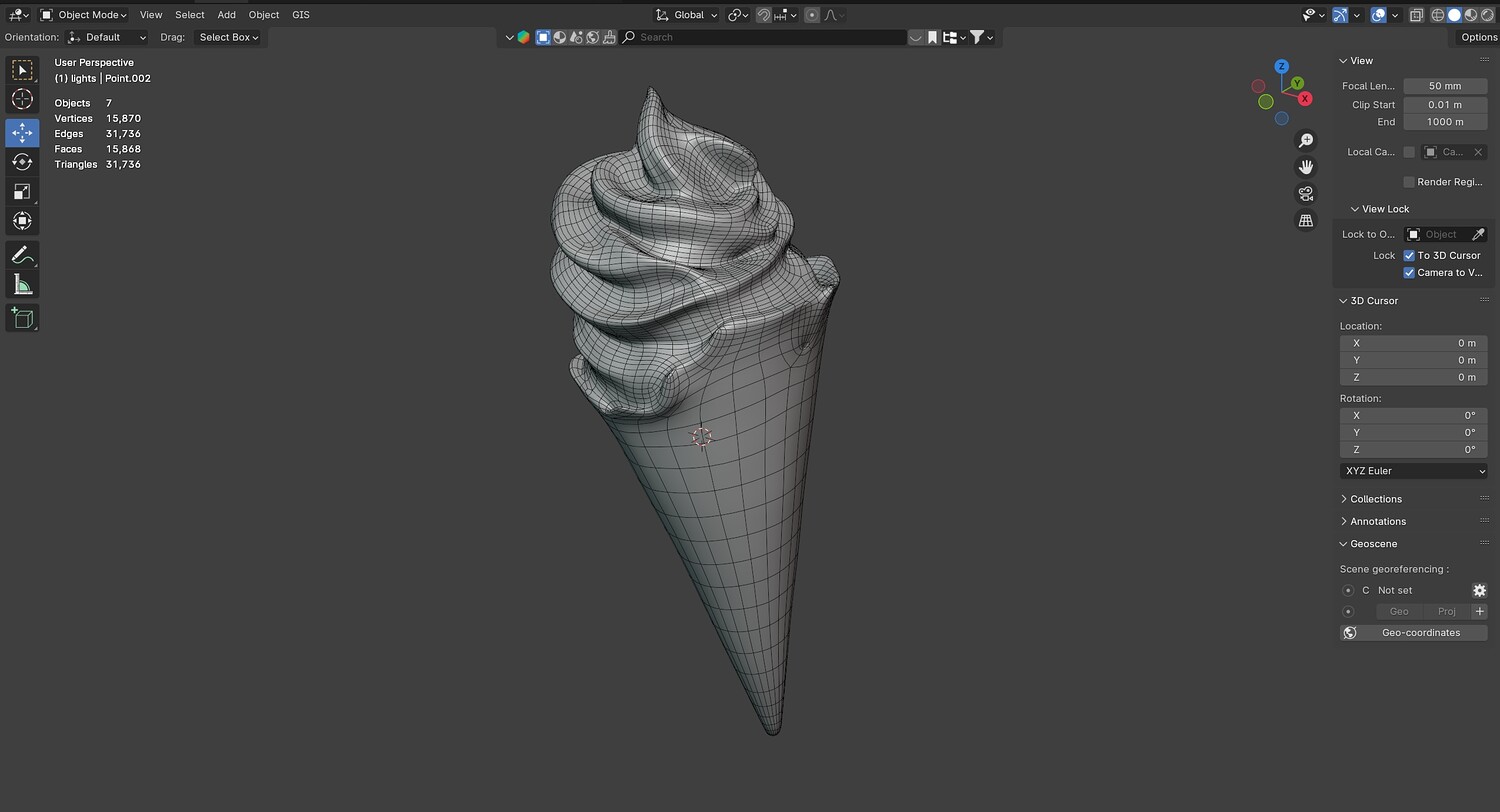1500x812 pixels.
Task: Open the Object Mode dropdown
Action: (84, 15)
